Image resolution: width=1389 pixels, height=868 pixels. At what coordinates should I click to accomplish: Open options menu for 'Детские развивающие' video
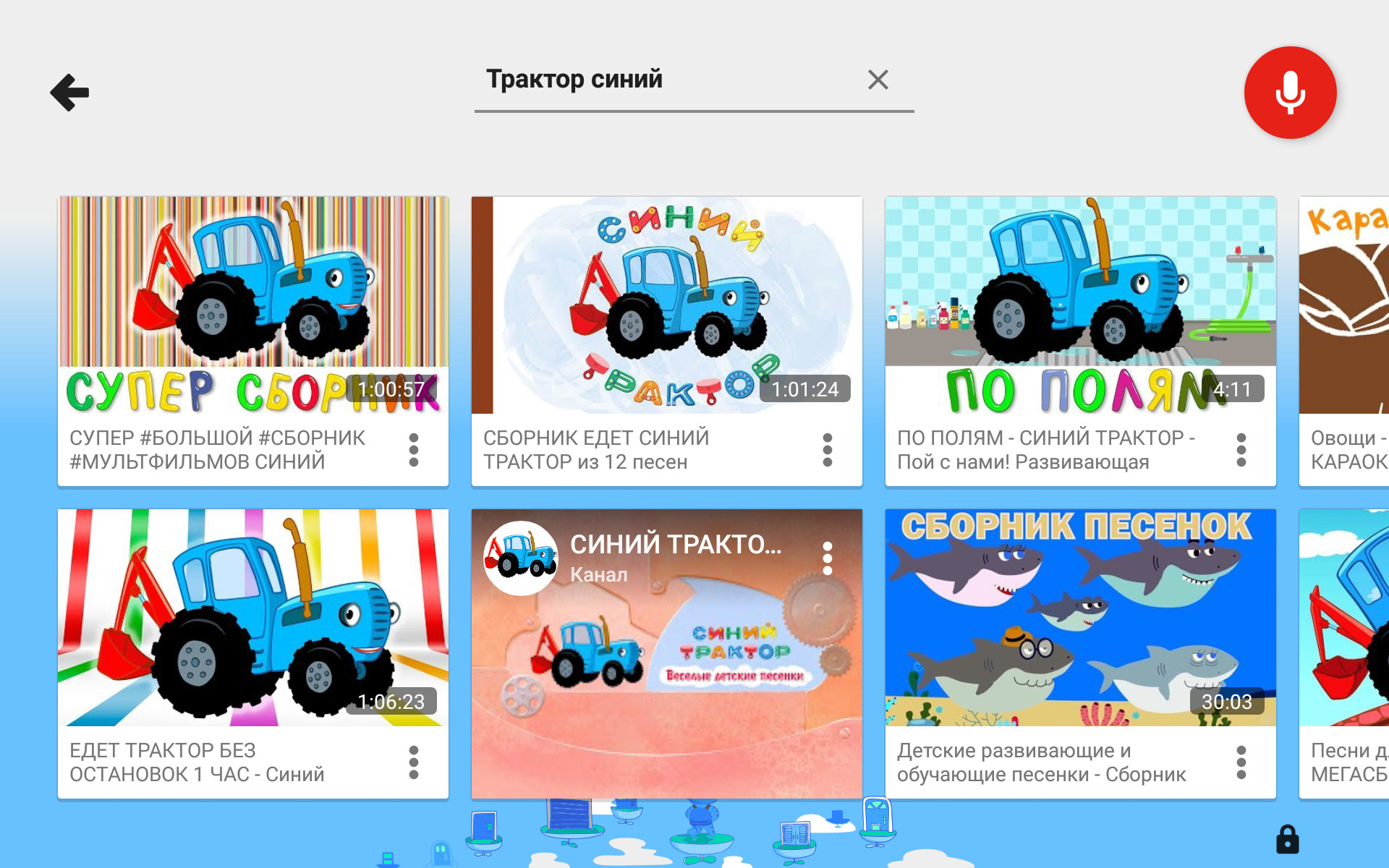coord(1241,762)
